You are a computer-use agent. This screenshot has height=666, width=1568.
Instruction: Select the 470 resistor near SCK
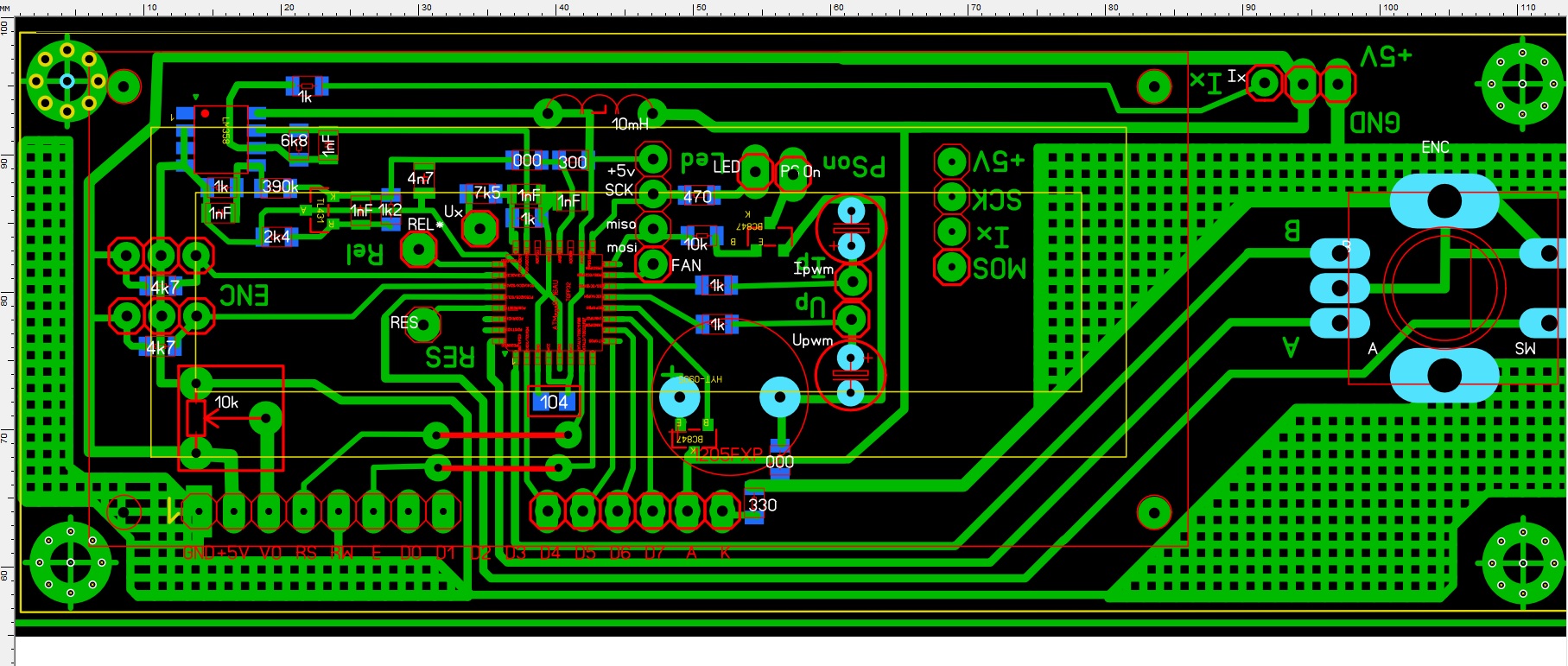coord(698,196)
